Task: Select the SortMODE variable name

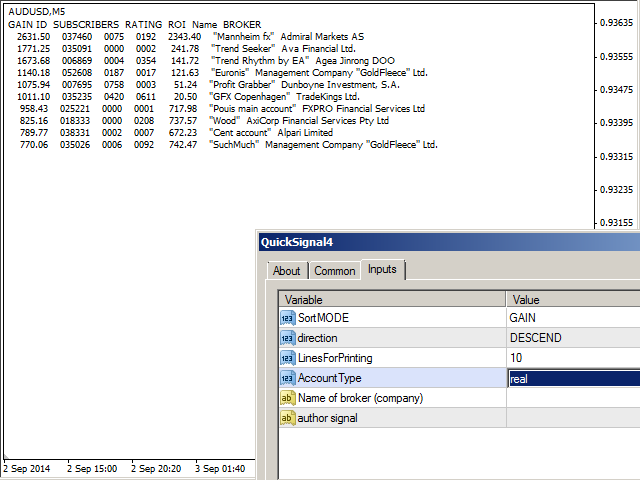Action: click(x=323, y=318)
